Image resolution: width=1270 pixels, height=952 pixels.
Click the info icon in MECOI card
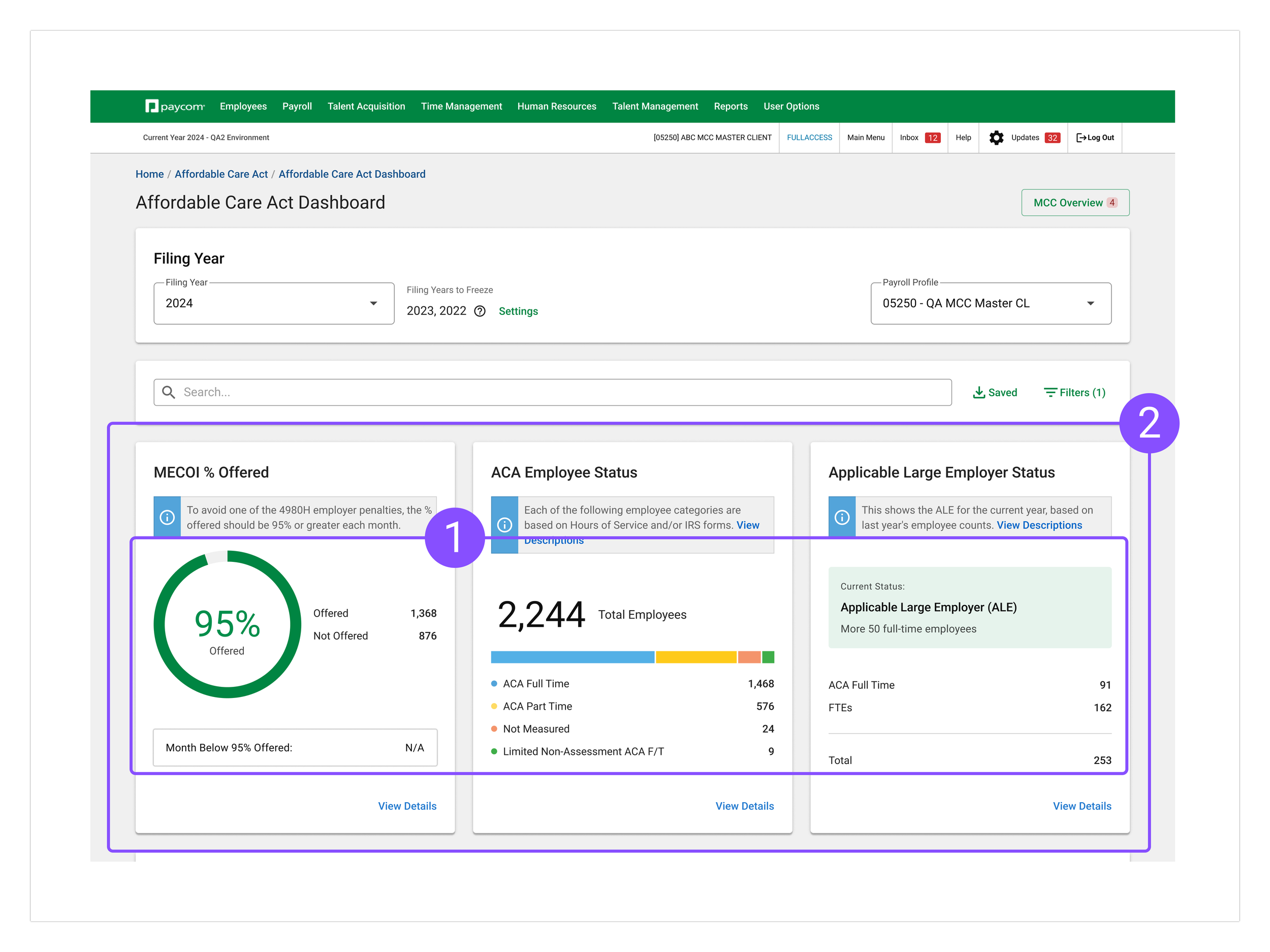pyautogui.click(x=167, y=517)
